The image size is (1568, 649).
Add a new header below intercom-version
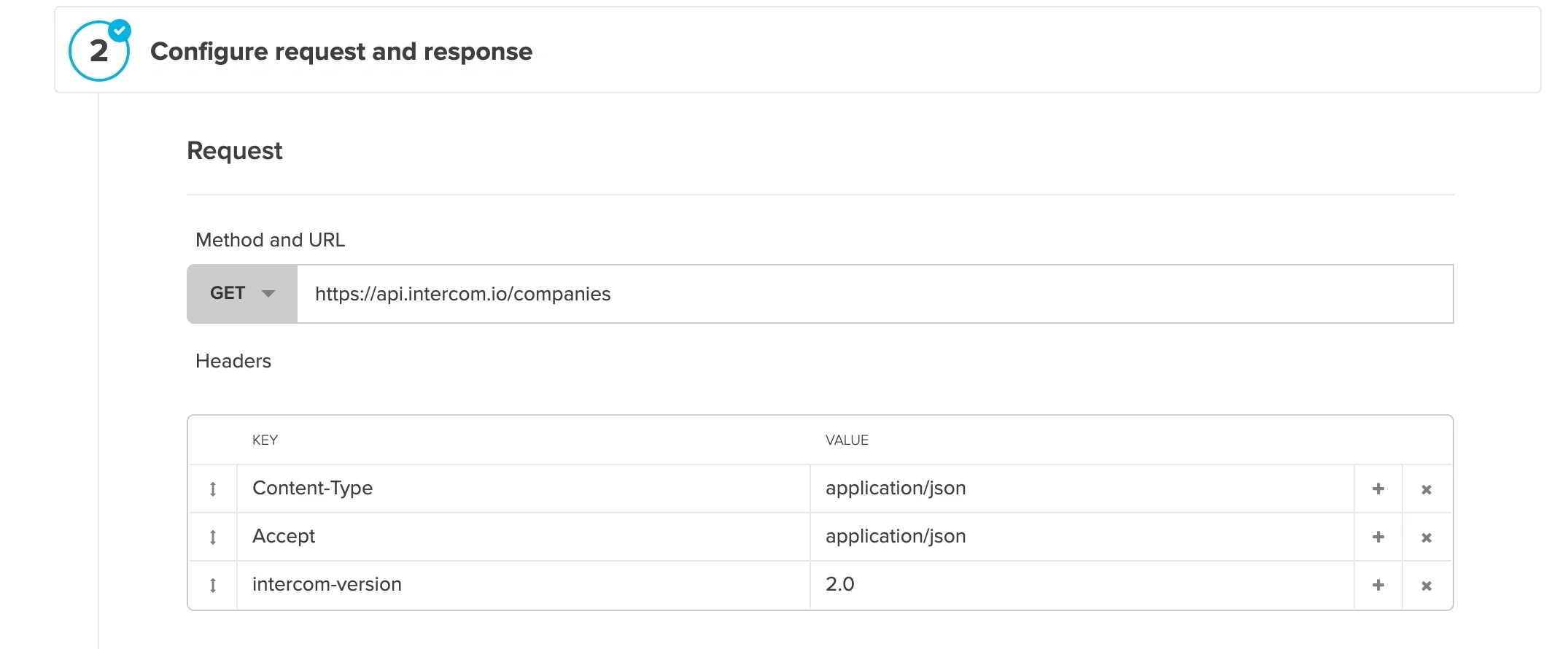[1378, 585]
